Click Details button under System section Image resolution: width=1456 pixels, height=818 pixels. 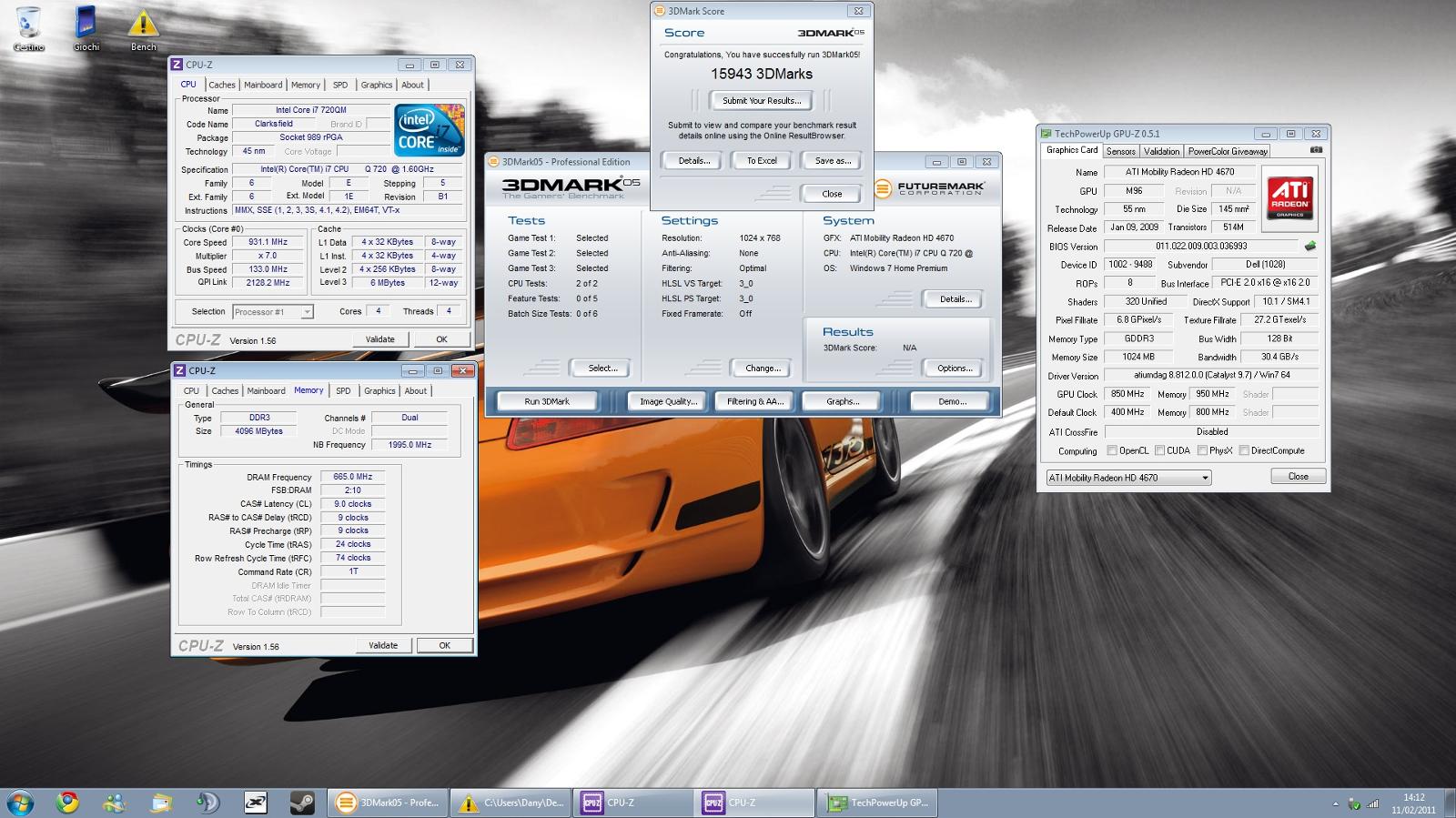tap(955, 298)
